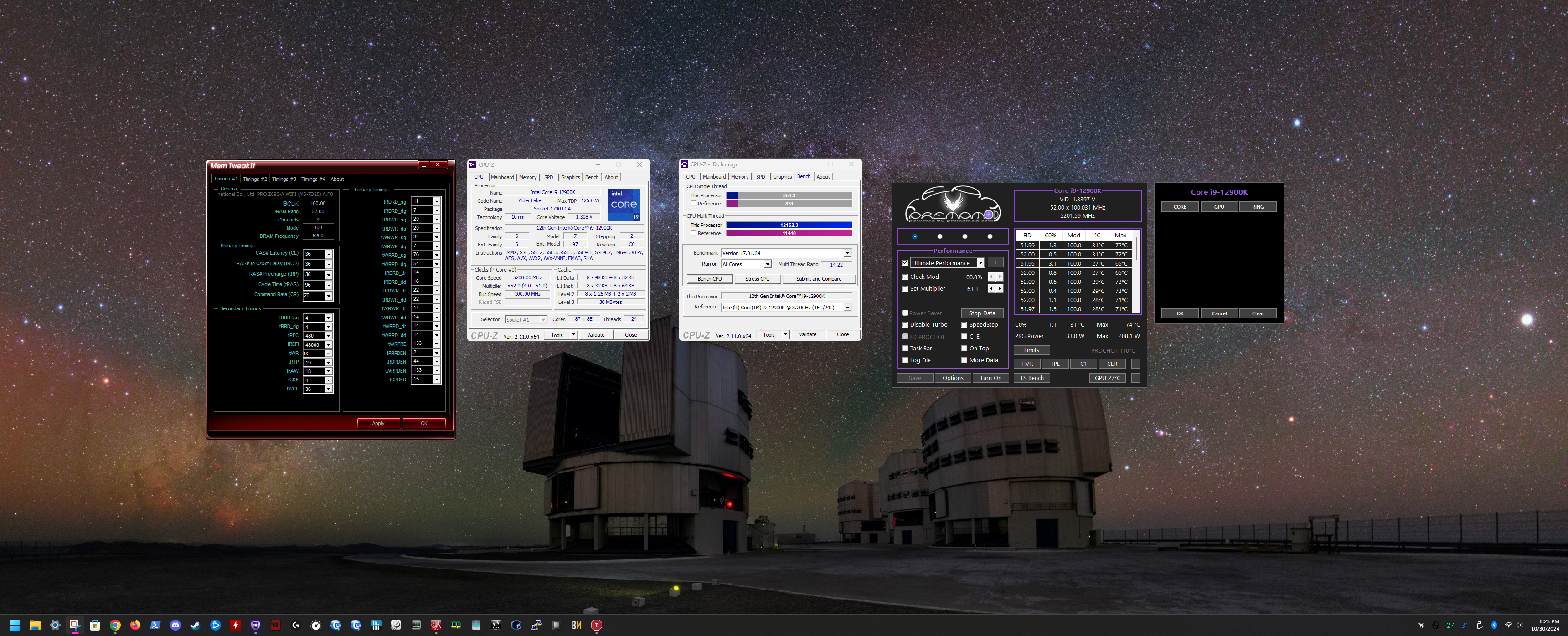Open the tREFi 48000 dropdown

(x=329, y=345)
